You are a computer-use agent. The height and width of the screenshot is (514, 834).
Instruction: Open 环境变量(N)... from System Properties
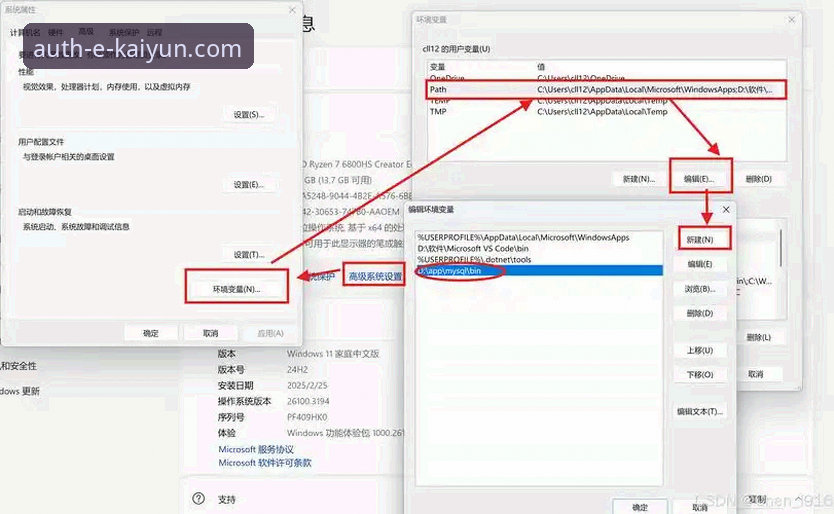pyautogui.click(x=237, y=289)
